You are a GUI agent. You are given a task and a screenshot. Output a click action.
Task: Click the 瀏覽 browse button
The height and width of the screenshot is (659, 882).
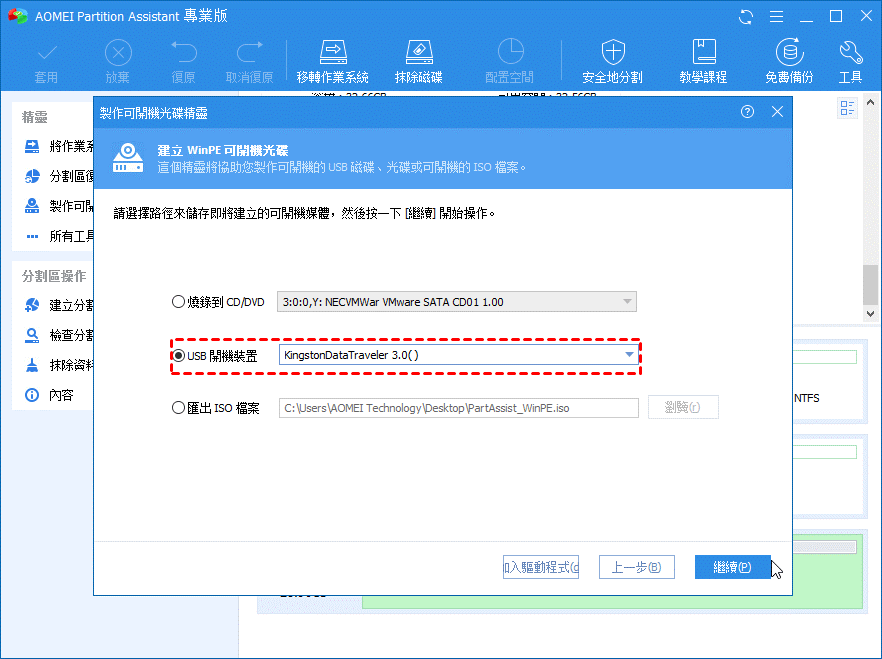coord(683,407)
